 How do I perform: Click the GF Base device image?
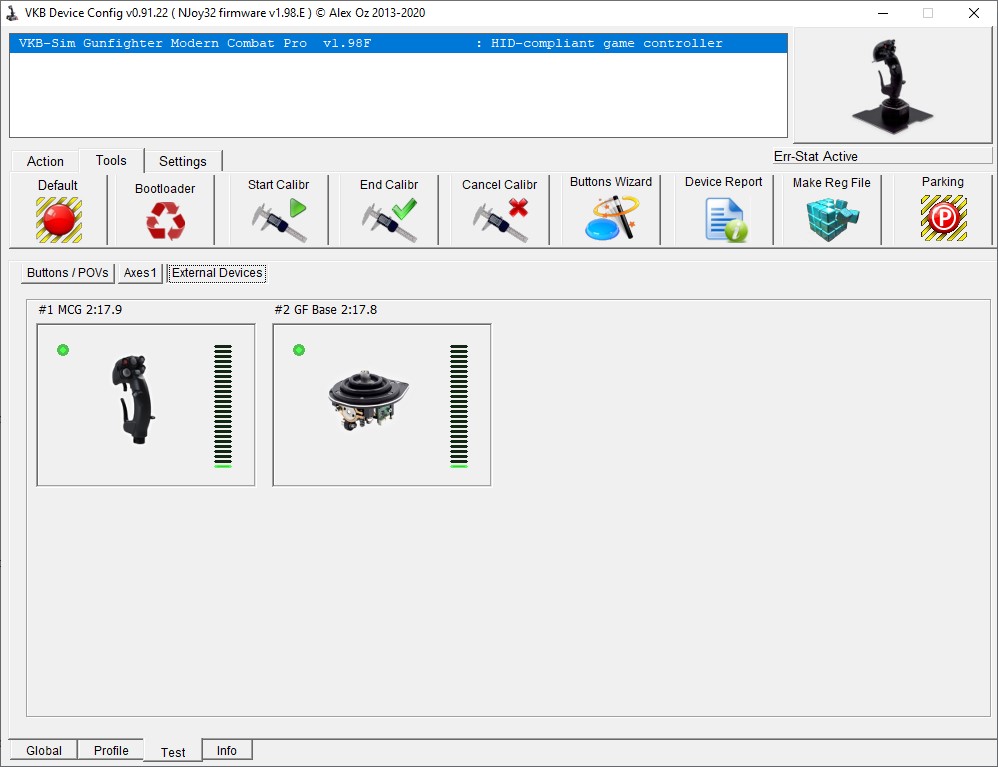pyautogui.click(x=369, y=400)
